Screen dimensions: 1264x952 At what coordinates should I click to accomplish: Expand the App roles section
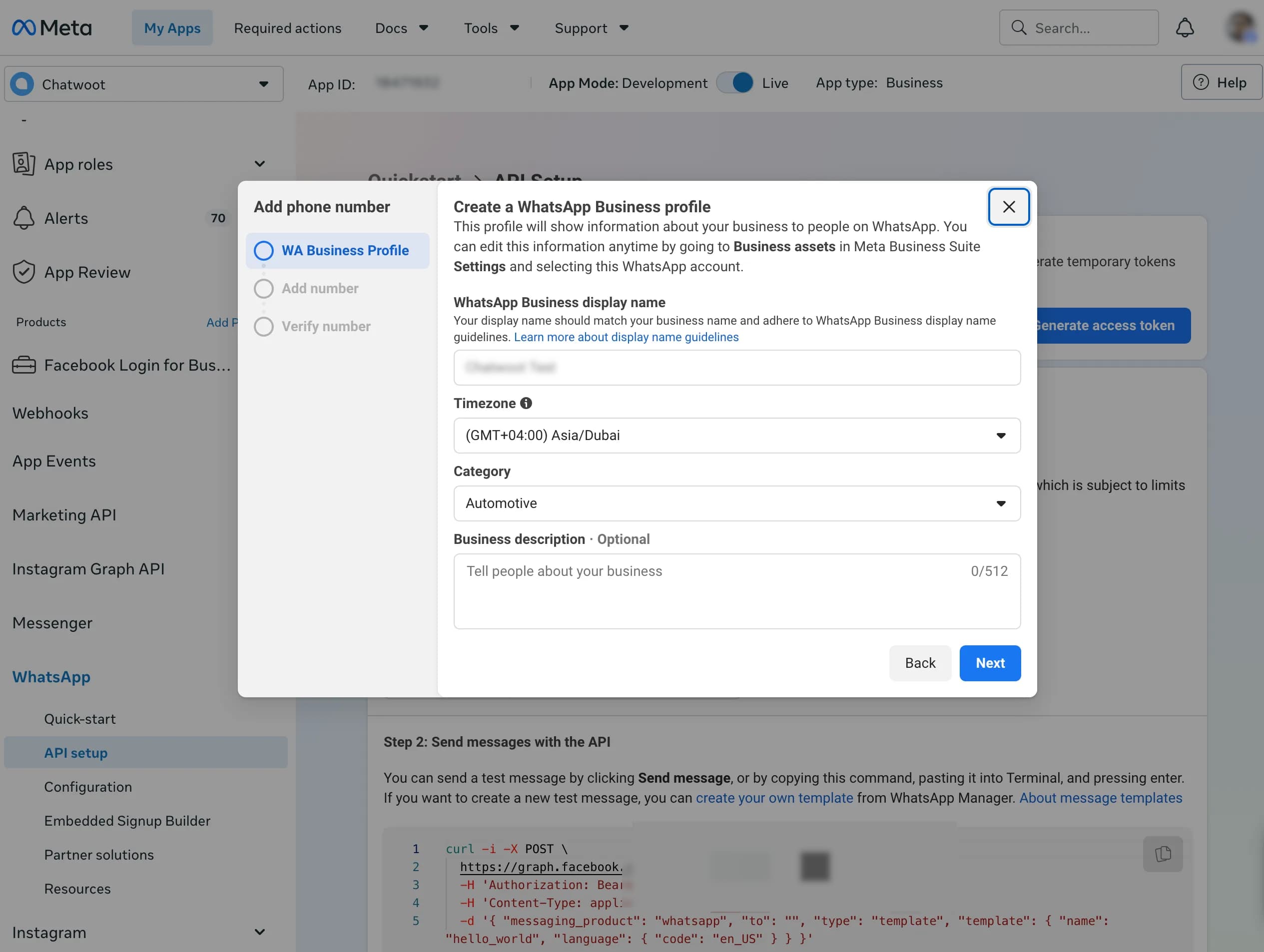(x=260, y=164)
